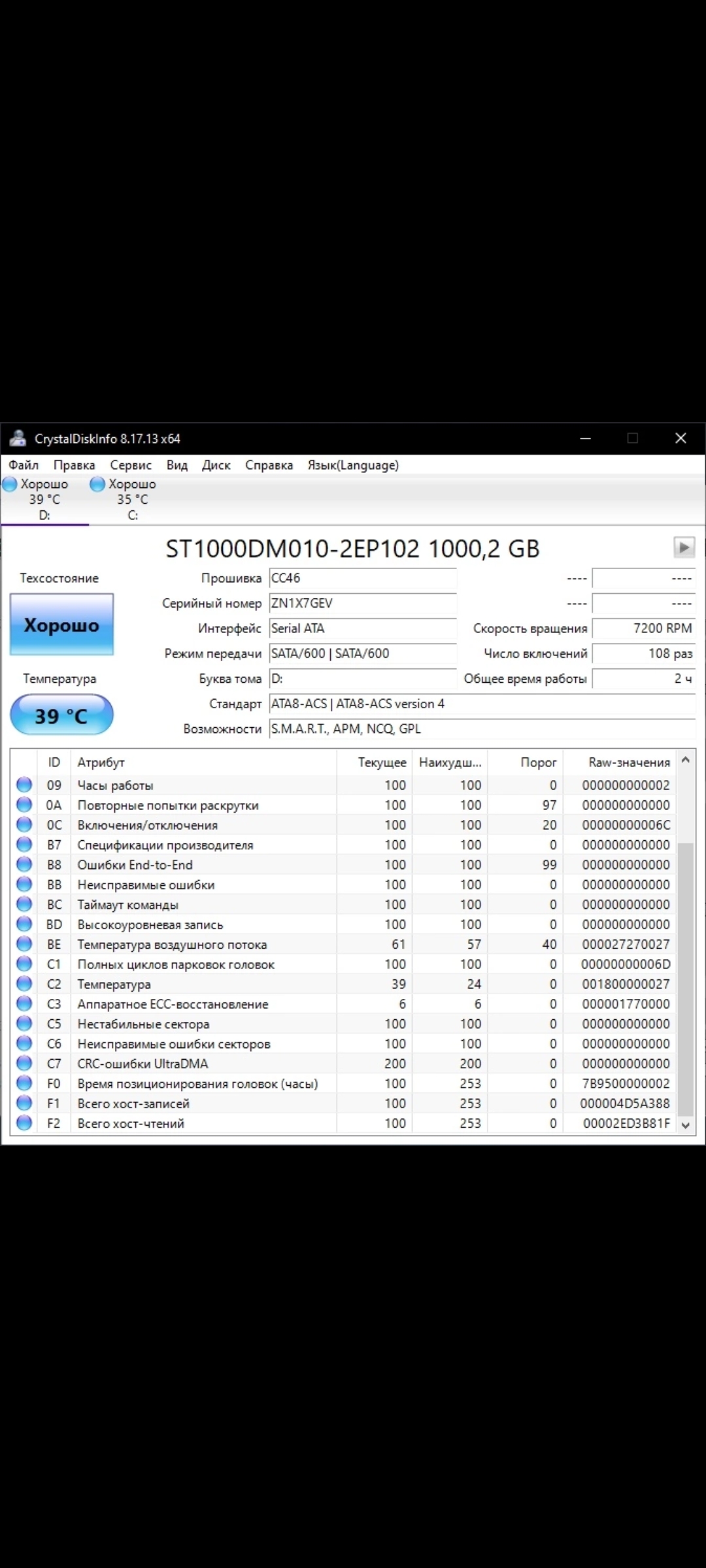This screenshot has height=1568, width=706.
Task: Click status icon of Всего хост-чтений
Action: [x=24, y=1123]
